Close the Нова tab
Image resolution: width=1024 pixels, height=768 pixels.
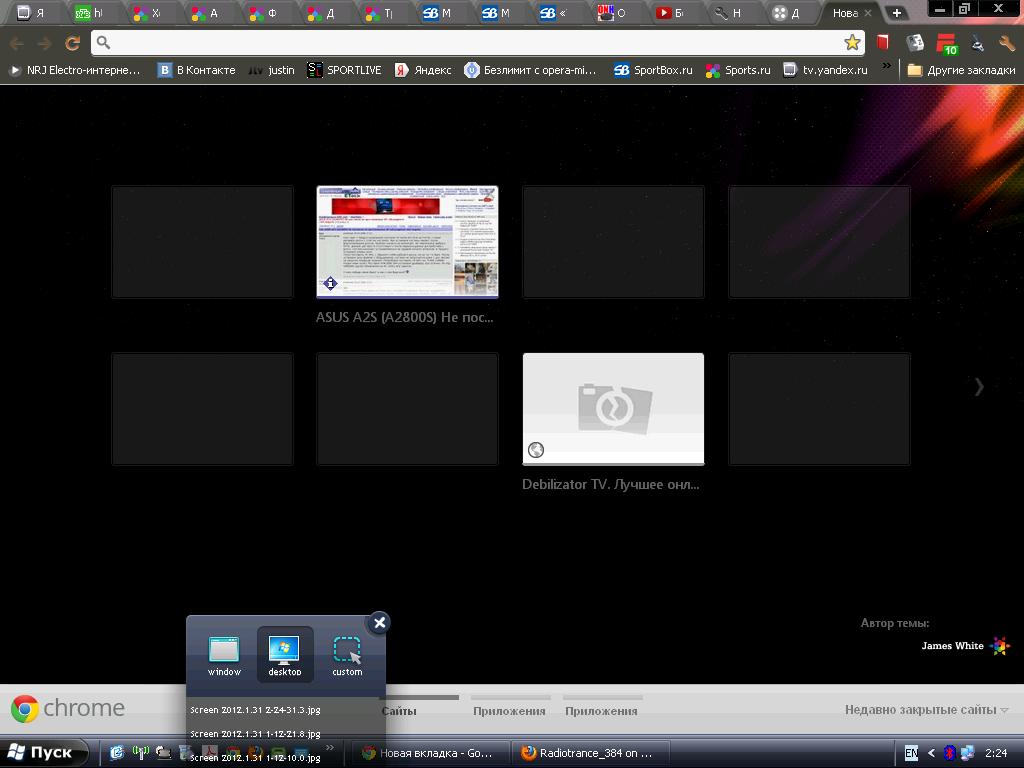click(x=868, y=13)
